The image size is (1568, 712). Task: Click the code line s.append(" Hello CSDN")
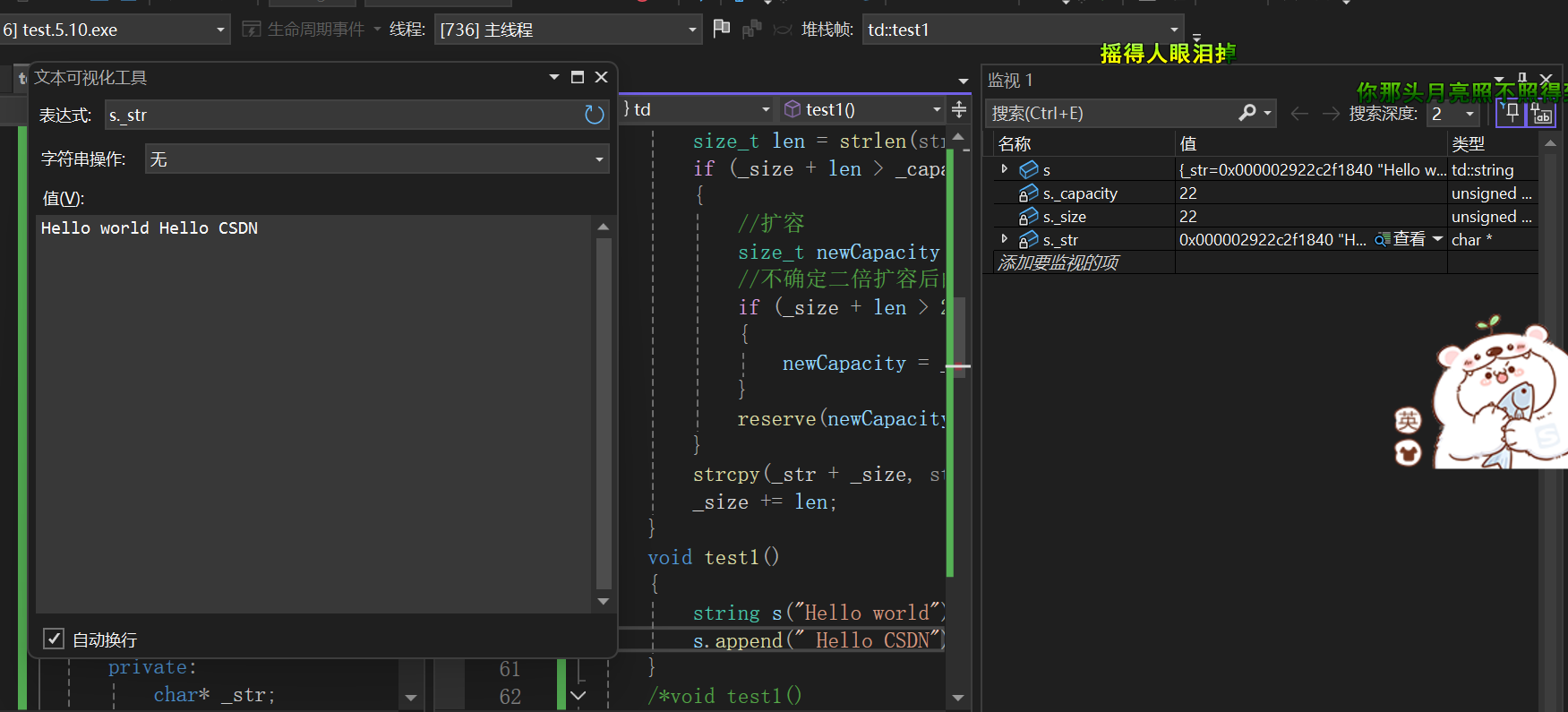819,640
